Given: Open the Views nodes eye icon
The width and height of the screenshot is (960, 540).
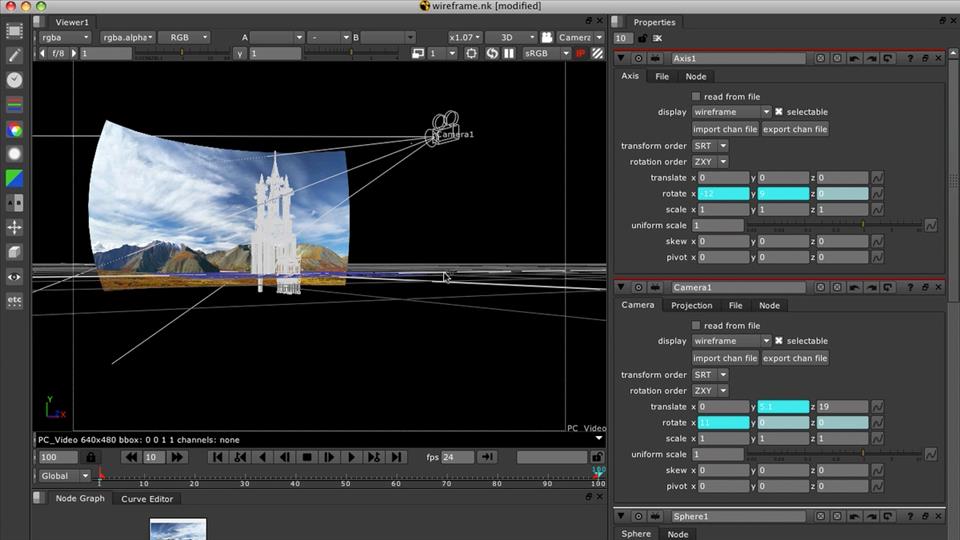Looking at the screenshot, I should coord(14,277).
